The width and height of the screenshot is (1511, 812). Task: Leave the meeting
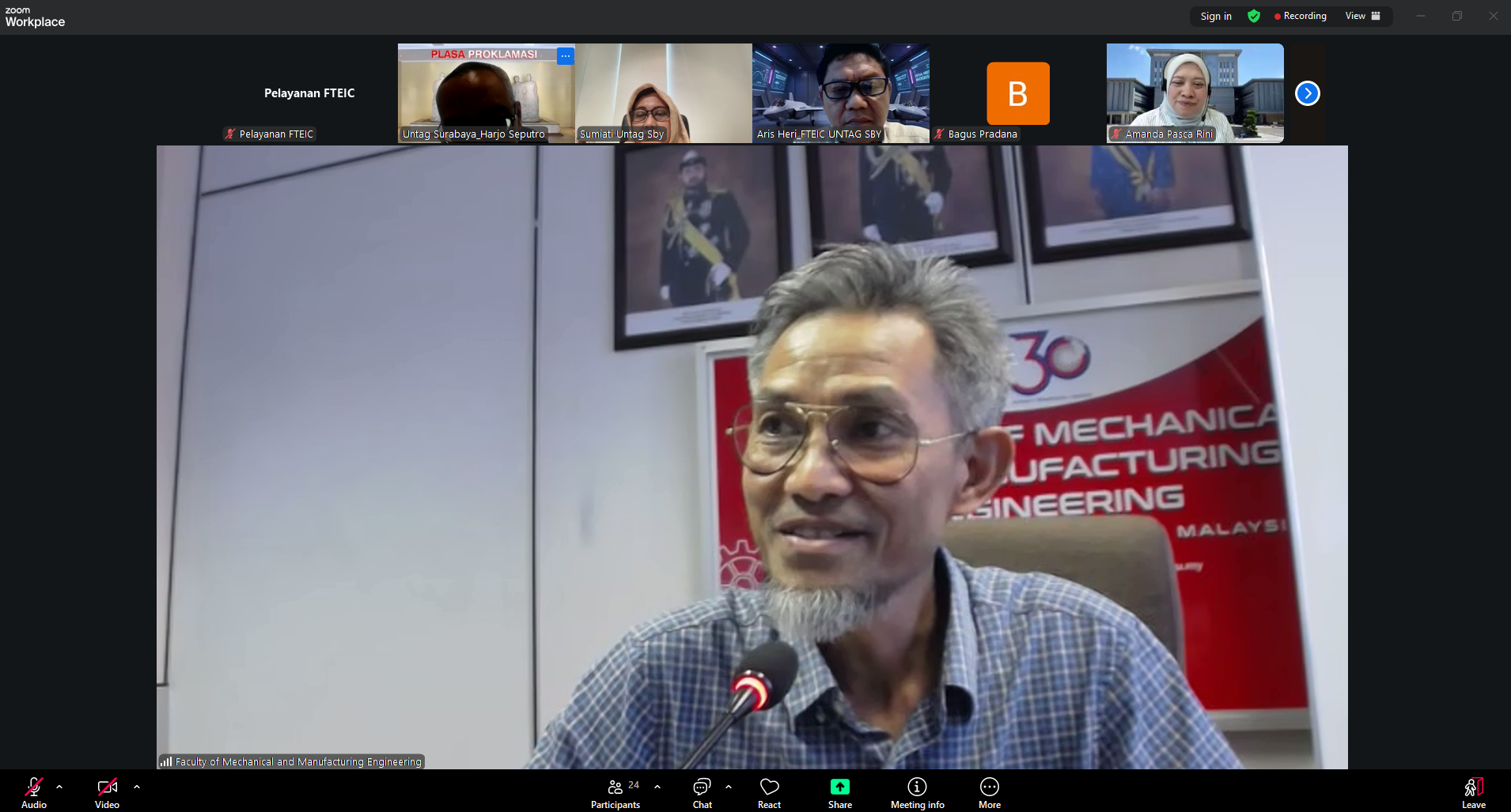click(x=1473, y=791)
